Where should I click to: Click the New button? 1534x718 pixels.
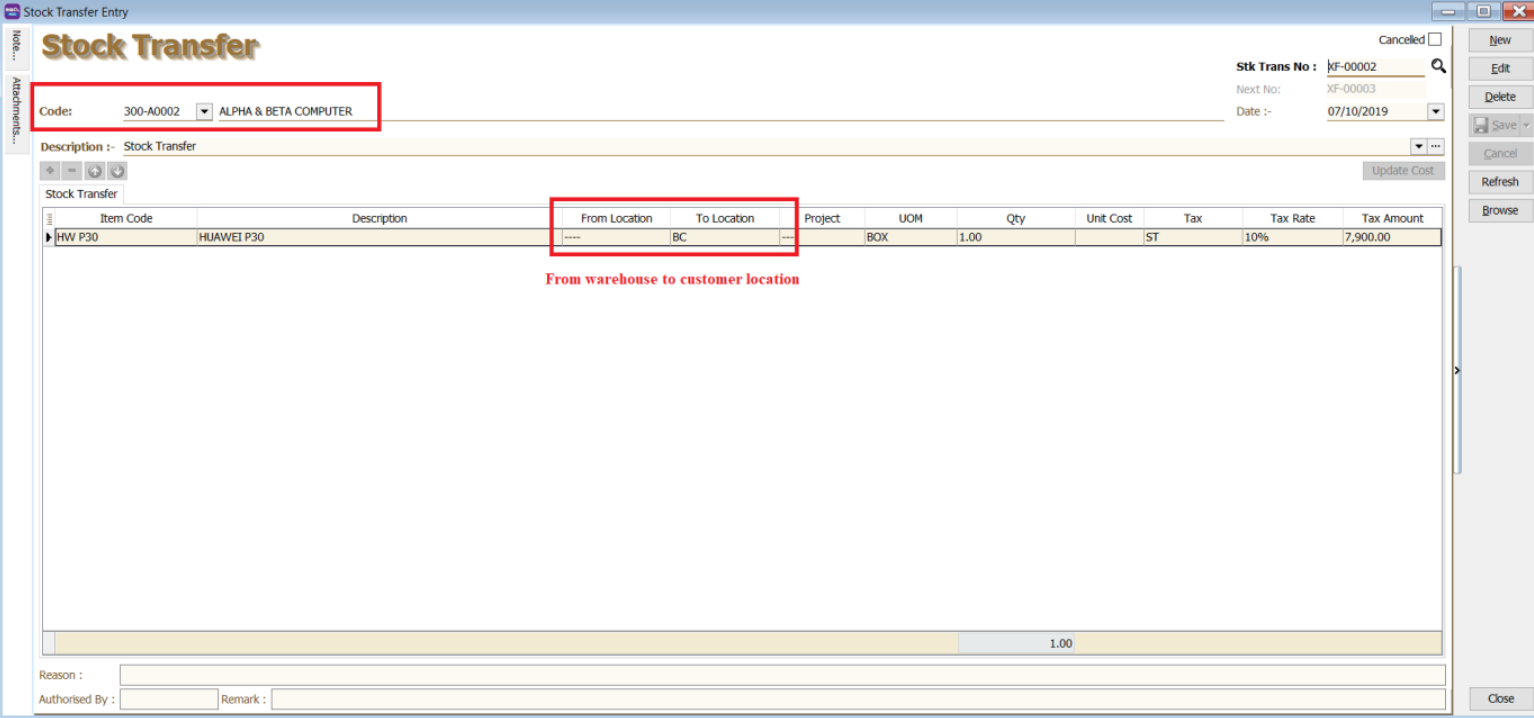point(1499,40)
